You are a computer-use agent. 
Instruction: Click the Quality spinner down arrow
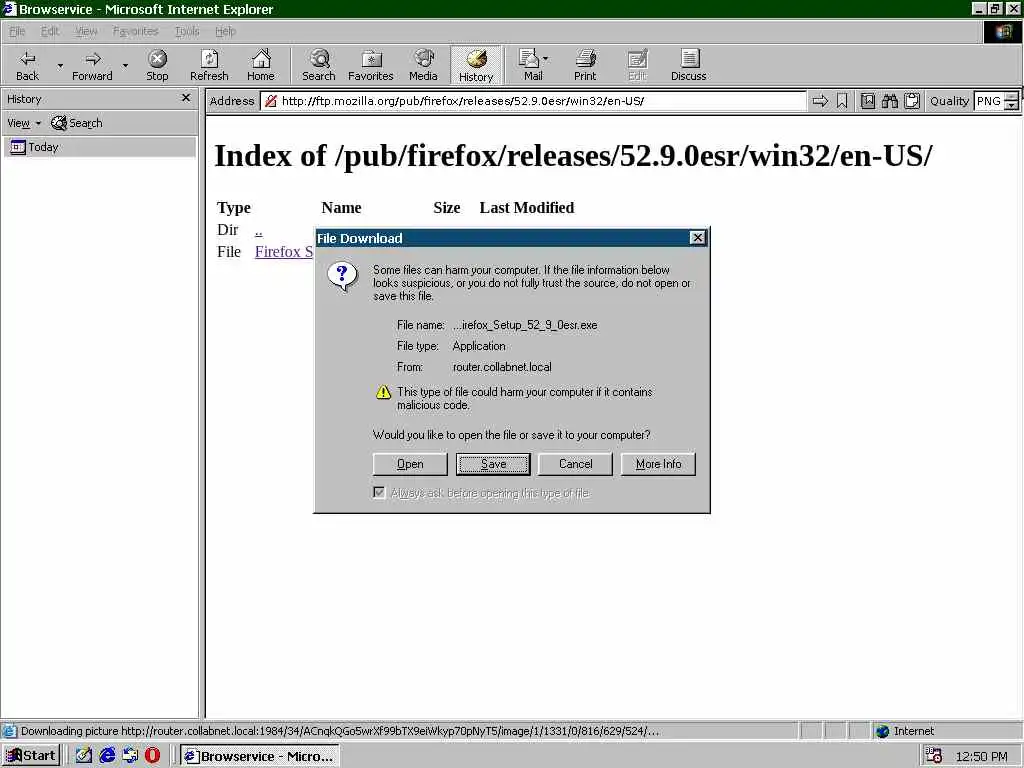pyautogui.click(x=1011, y=106)
